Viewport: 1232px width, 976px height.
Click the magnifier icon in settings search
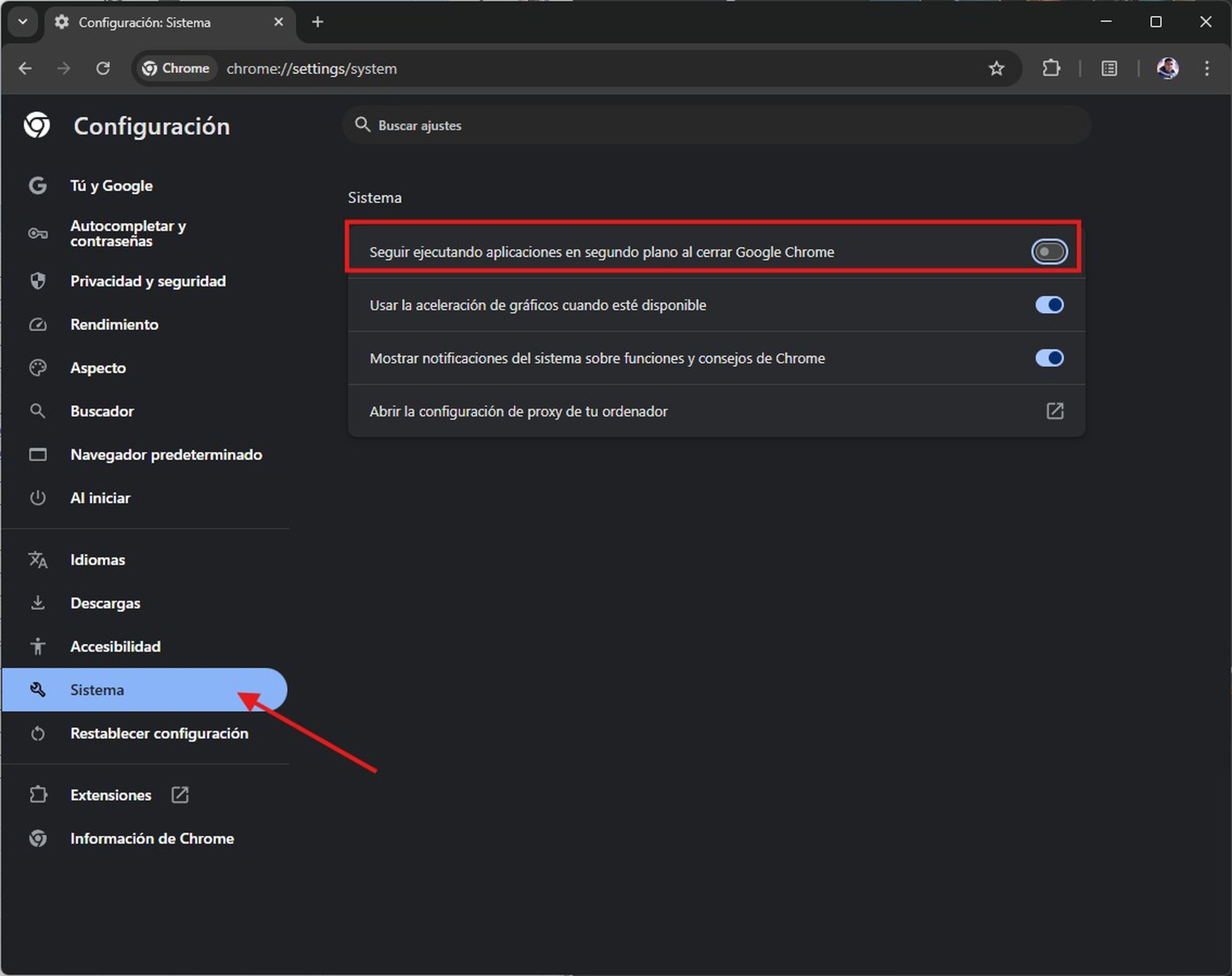pos(362,124)
